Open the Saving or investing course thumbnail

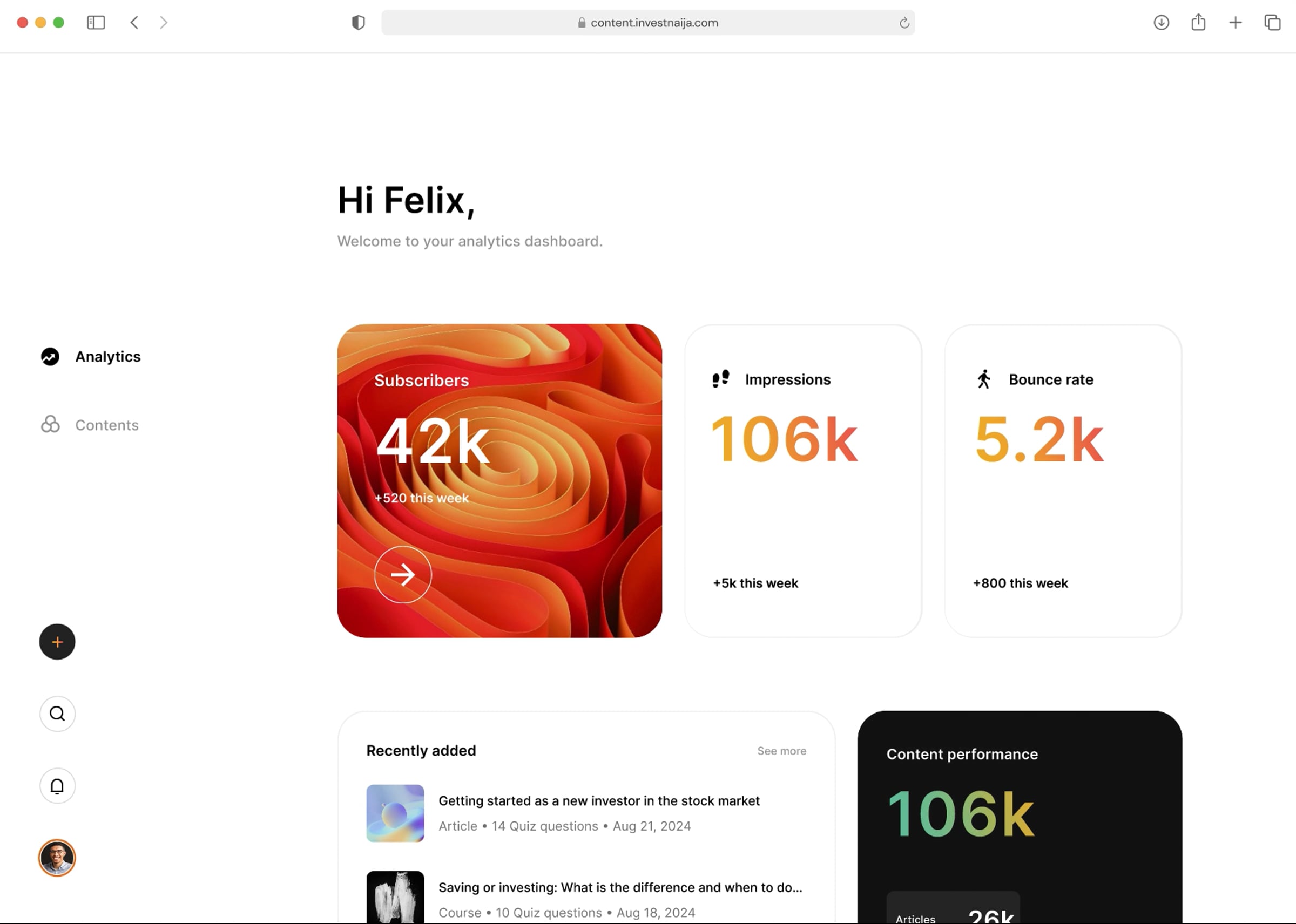coord(395,897)
